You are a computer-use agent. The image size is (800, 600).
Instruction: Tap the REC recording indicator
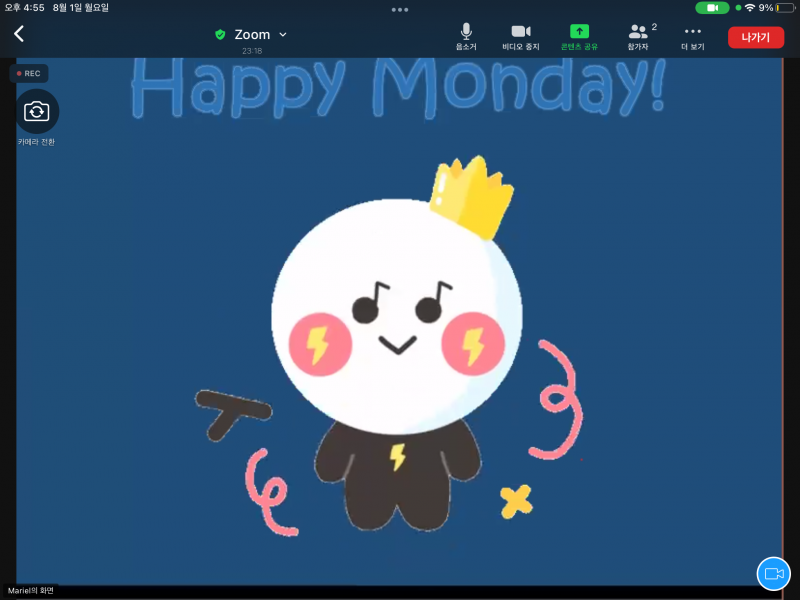click(x=29, y=73)
